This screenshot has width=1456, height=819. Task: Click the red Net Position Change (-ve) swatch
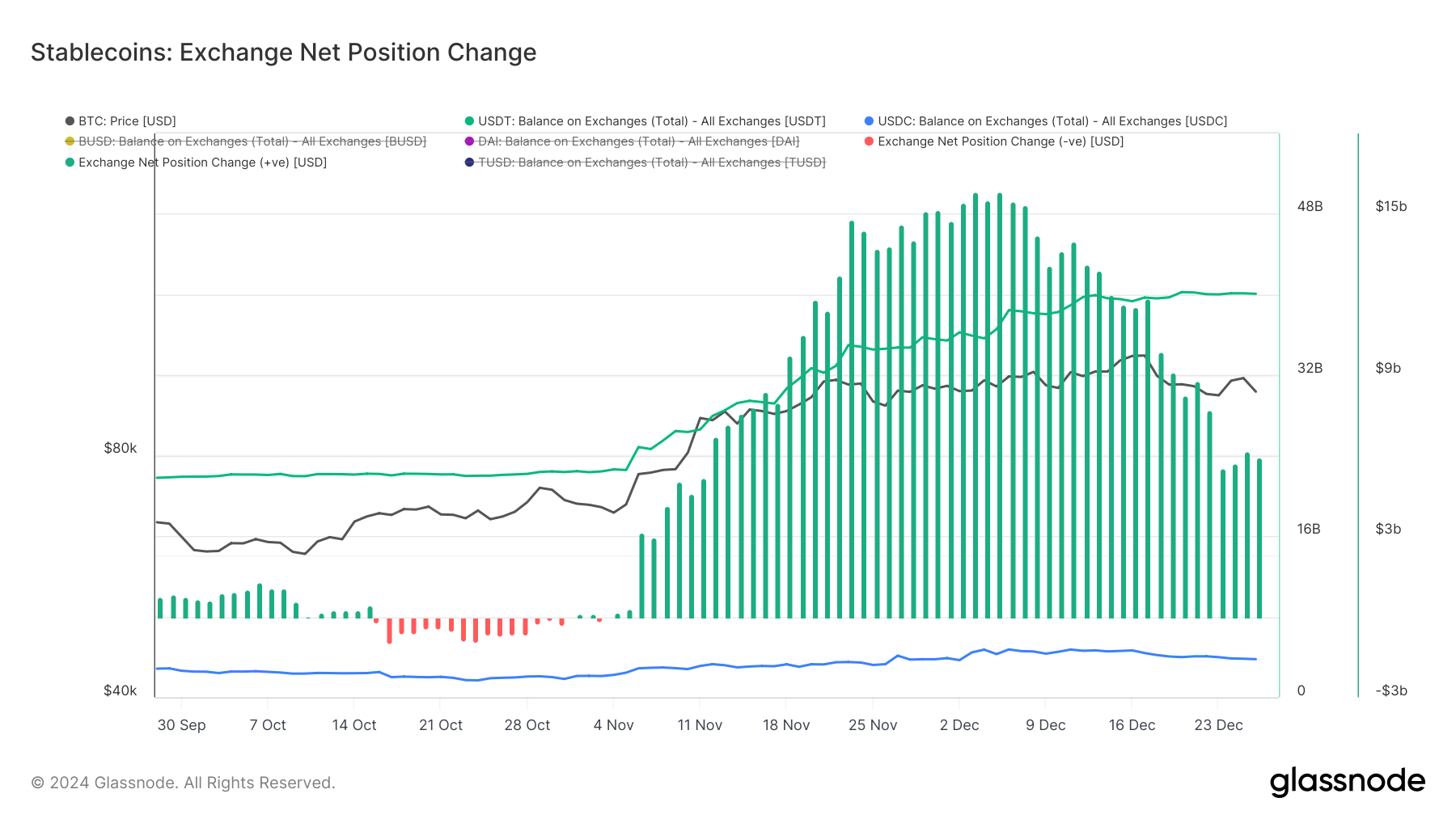tap(869, 141)
